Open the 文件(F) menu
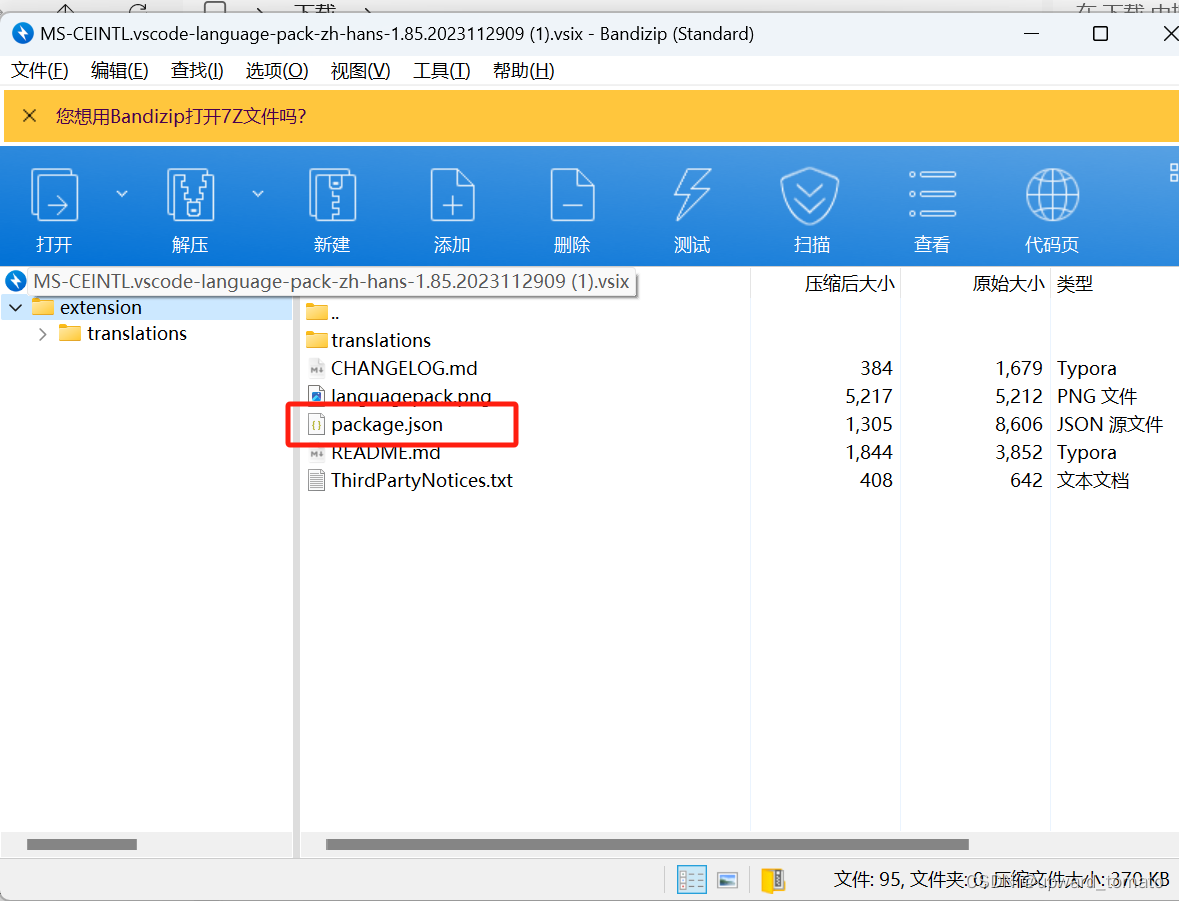This screenshot has height=901, width=1179. pos(40,71)
